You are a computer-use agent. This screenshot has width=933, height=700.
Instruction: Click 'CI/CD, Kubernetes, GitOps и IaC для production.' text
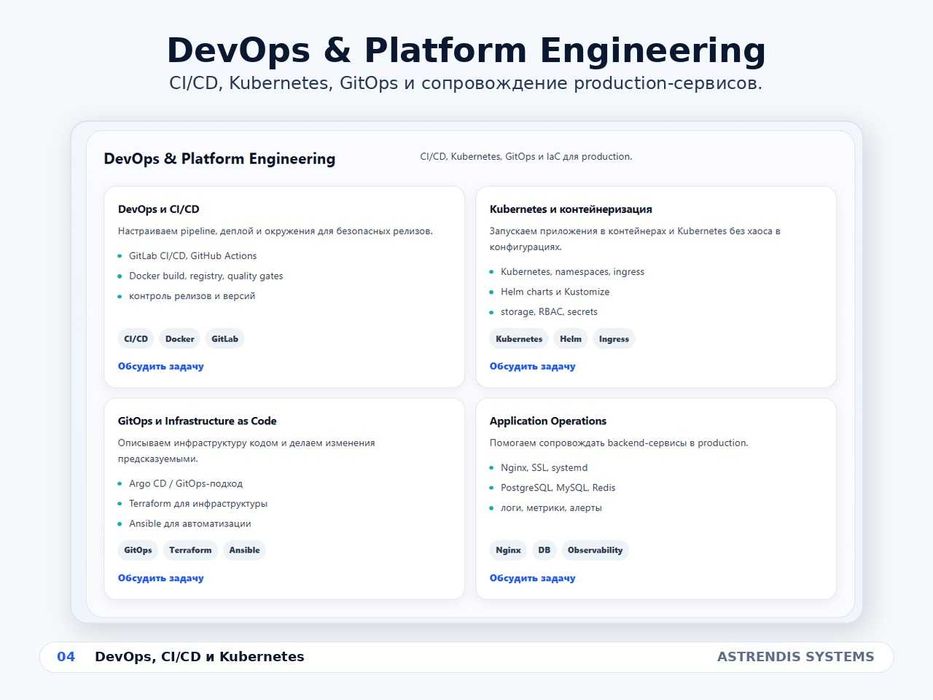(526, 157)
